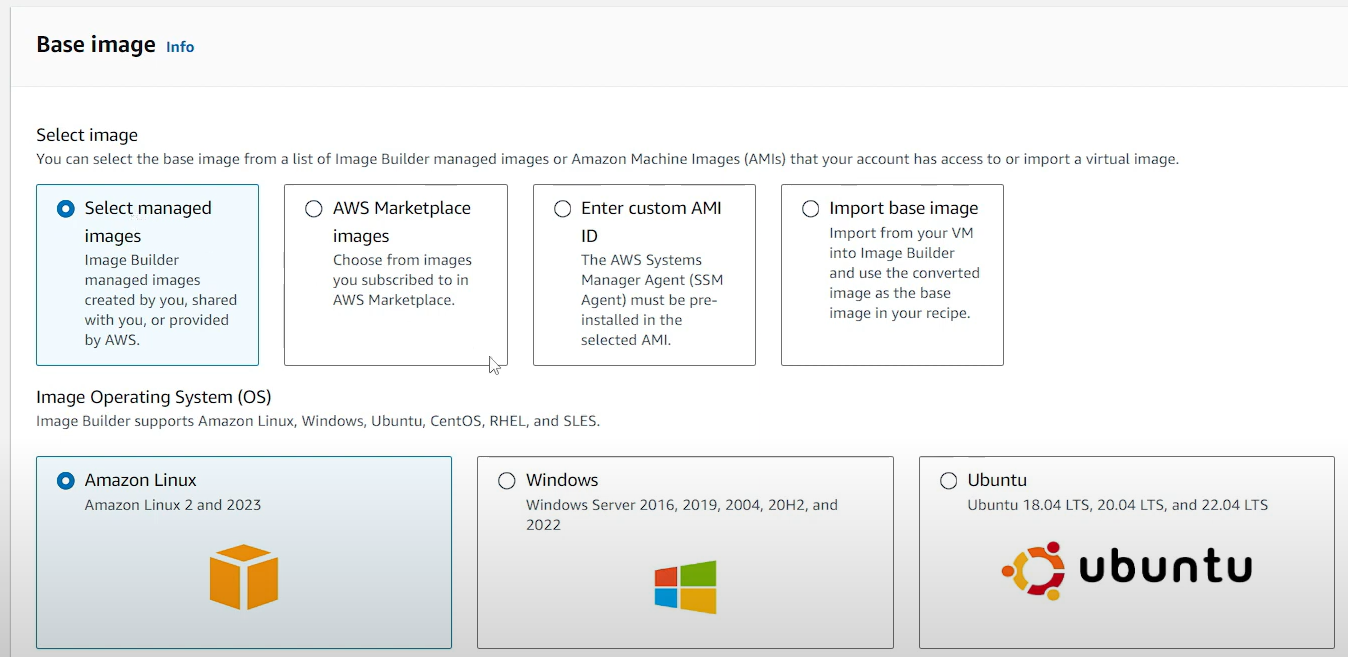
Task: Select the AWS Marketplace images radio button
Action: pyautogui.click(x=314, y=209)
